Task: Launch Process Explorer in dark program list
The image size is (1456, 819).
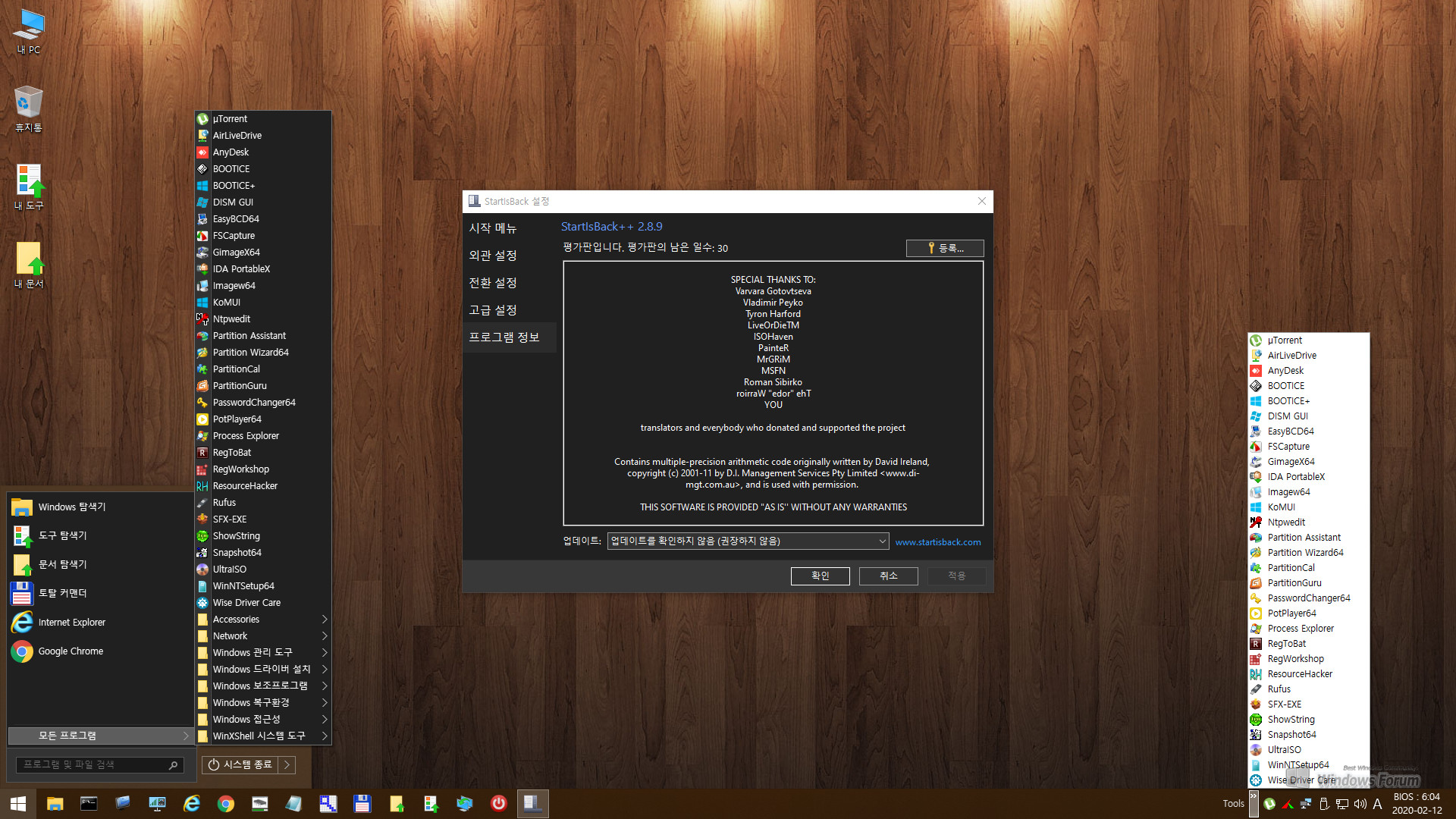Action: (x=263, y=436)
